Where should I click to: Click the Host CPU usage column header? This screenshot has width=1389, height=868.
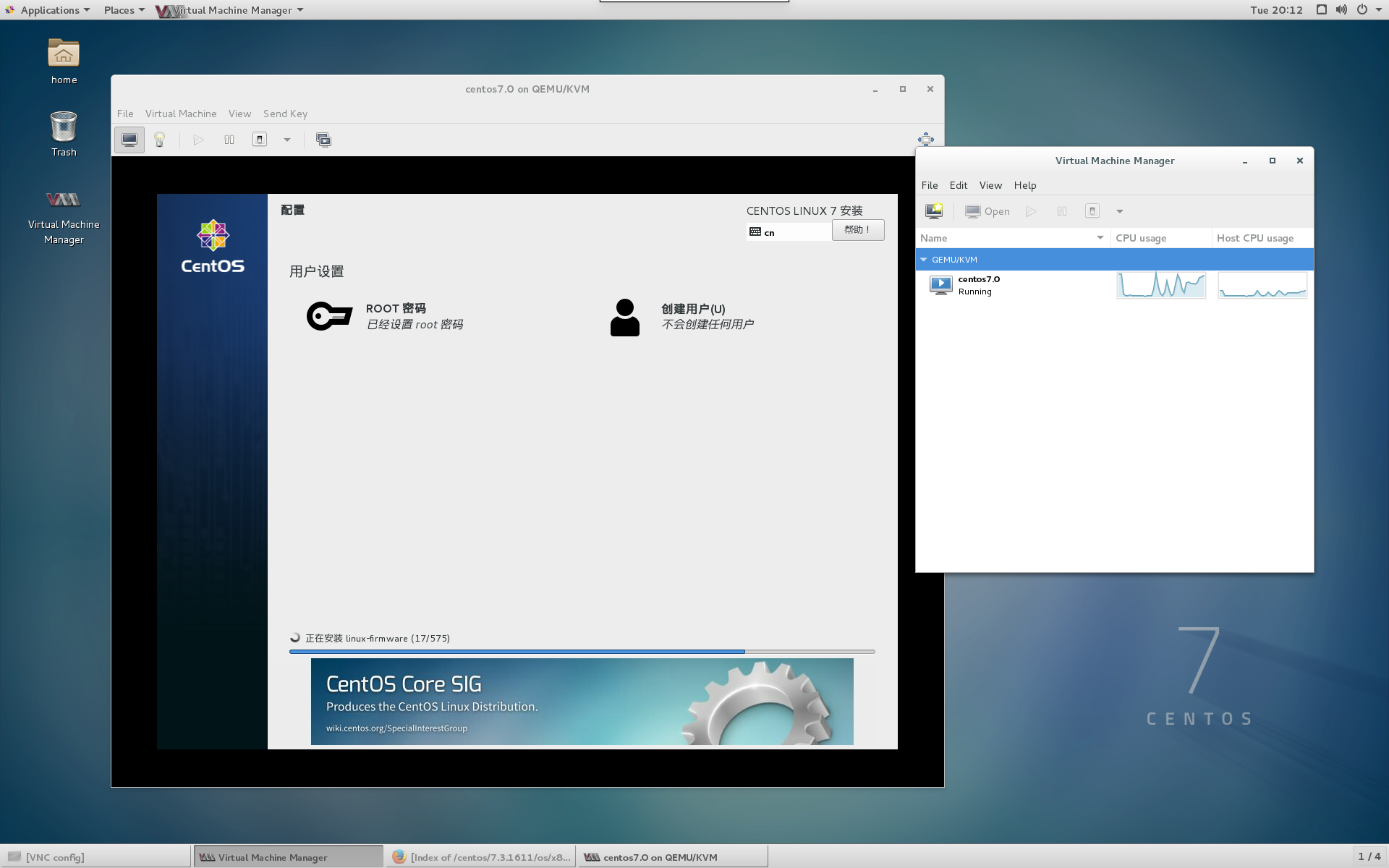tap(1262, 238)
